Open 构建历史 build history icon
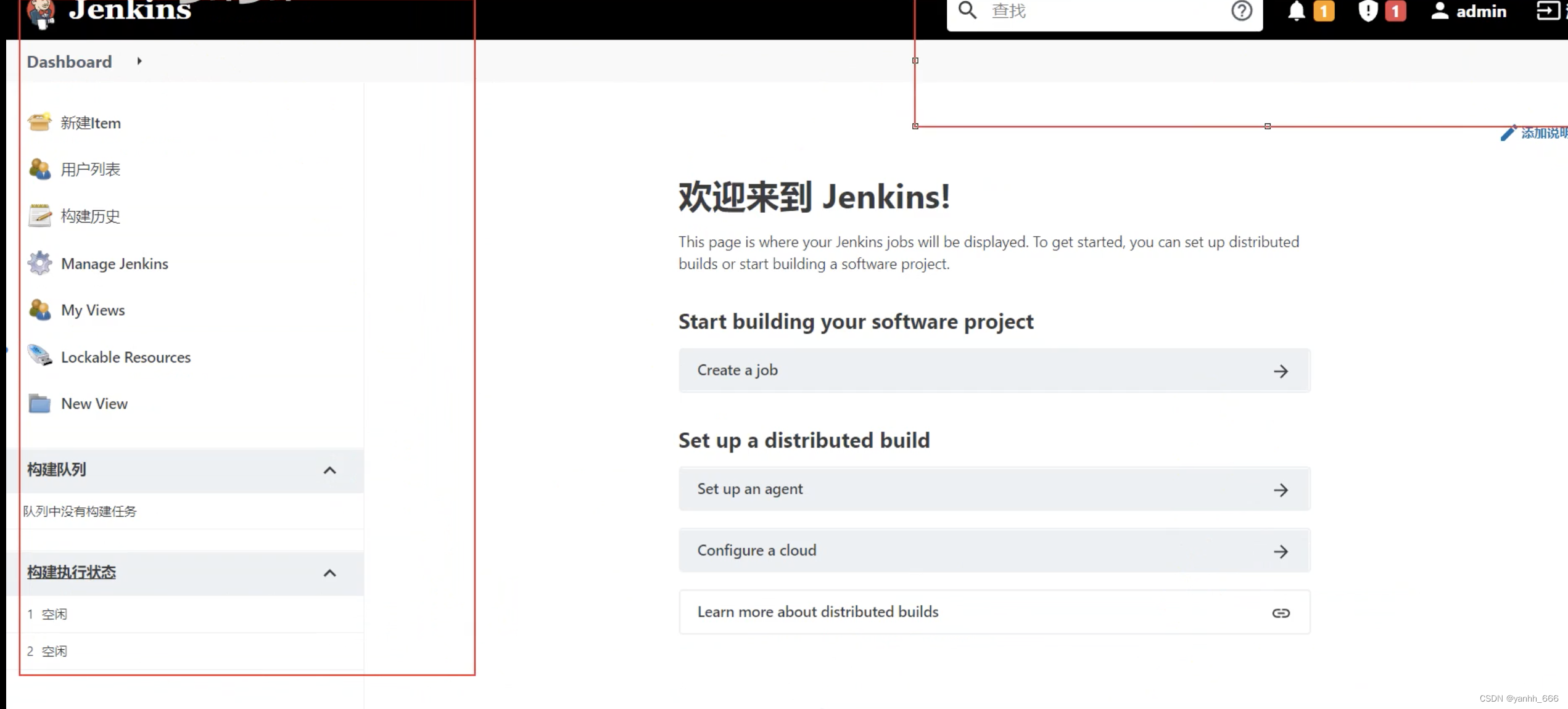 [x=39, y=215]
